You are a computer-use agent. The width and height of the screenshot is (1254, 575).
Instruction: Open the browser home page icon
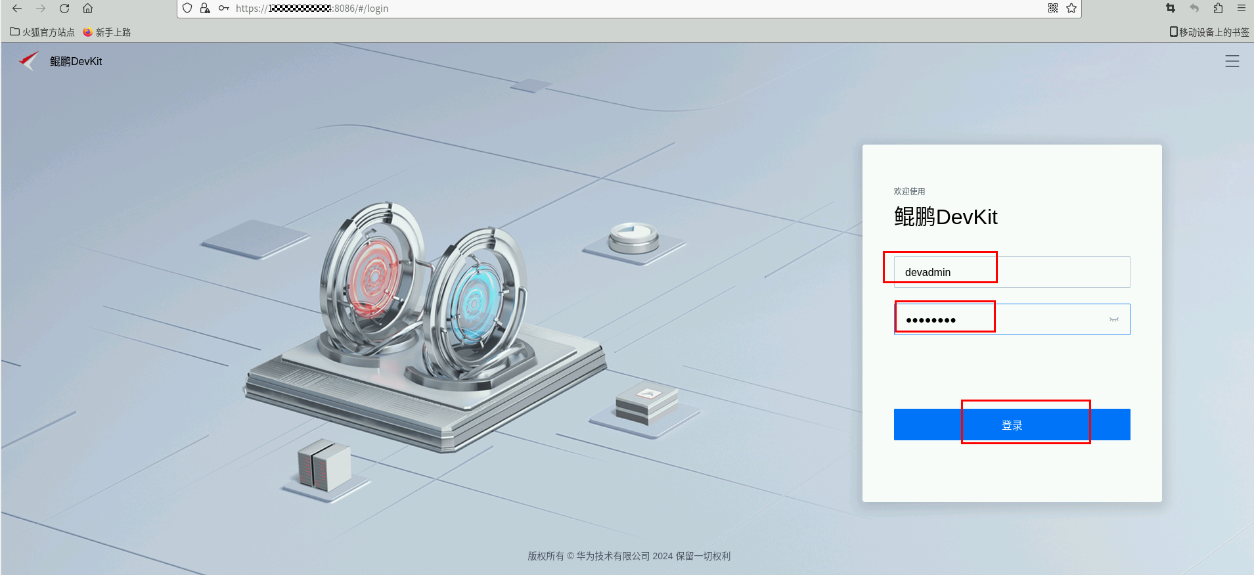pyautogui.click(x=88, y=8)
